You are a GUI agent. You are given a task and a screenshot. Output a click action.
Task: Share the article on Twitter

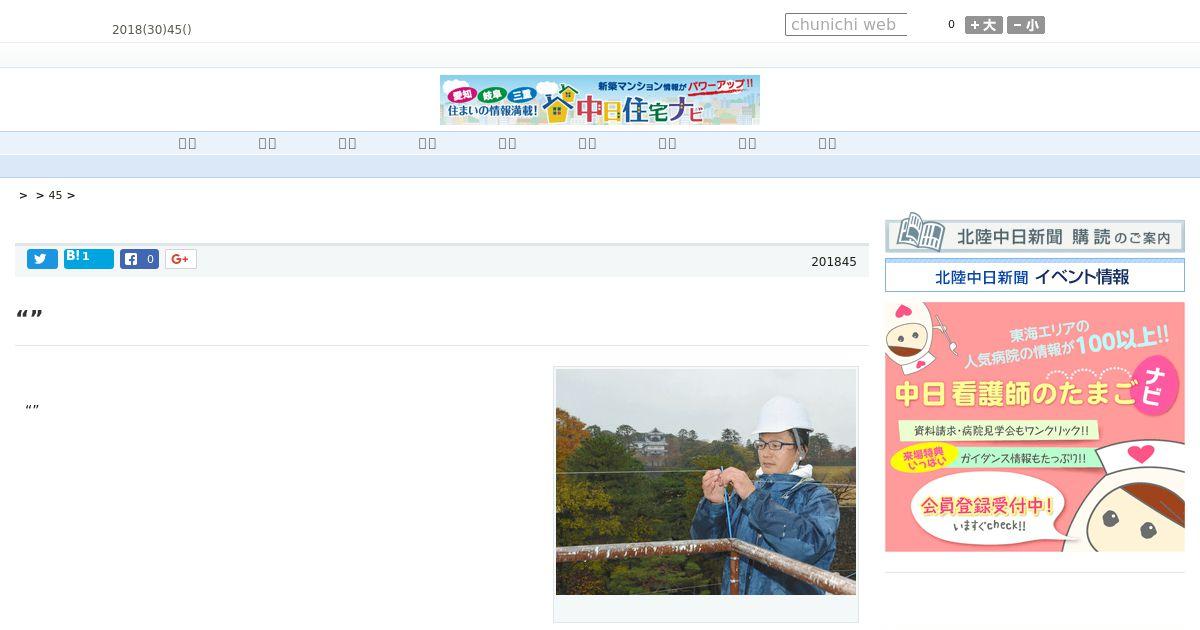[x=42, y=259]
